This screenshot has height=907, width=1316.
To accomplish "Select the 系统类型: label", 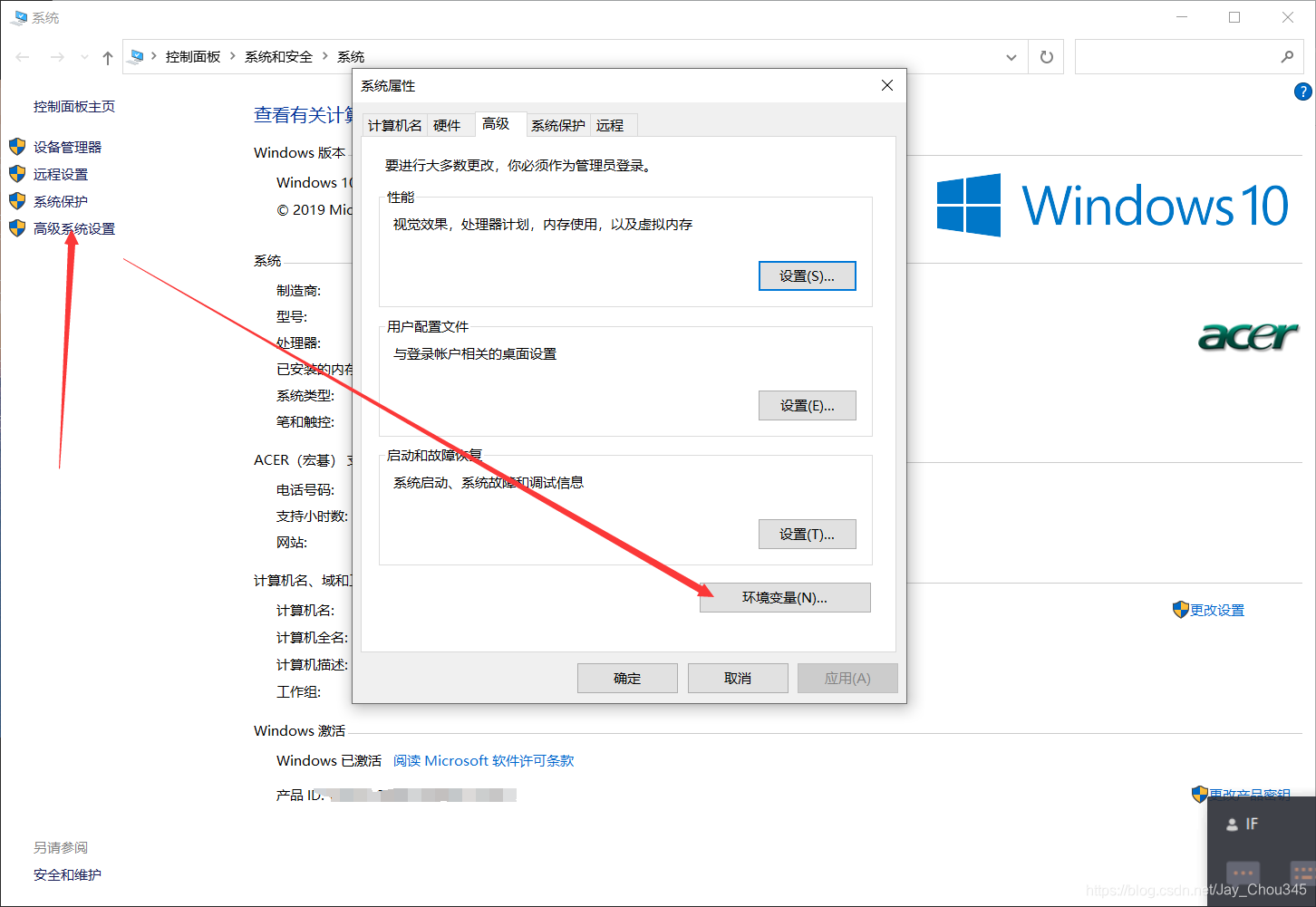I will 305,395.
